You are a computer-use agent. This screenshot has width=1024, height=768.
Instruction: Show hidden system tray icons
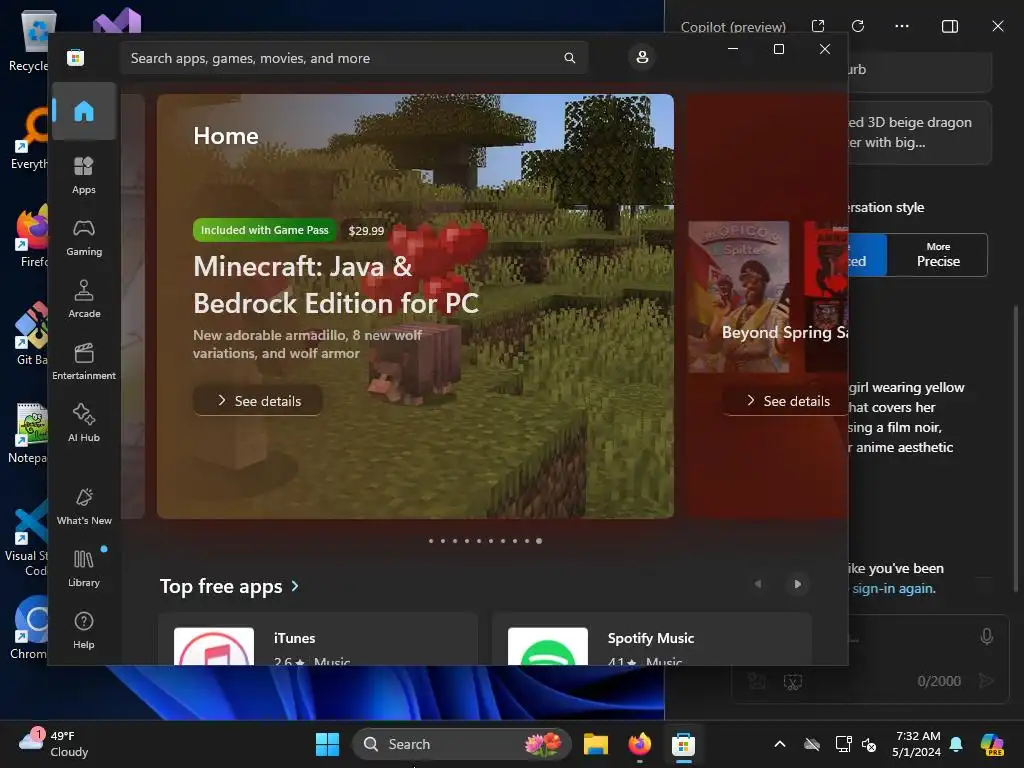(780, 744)
